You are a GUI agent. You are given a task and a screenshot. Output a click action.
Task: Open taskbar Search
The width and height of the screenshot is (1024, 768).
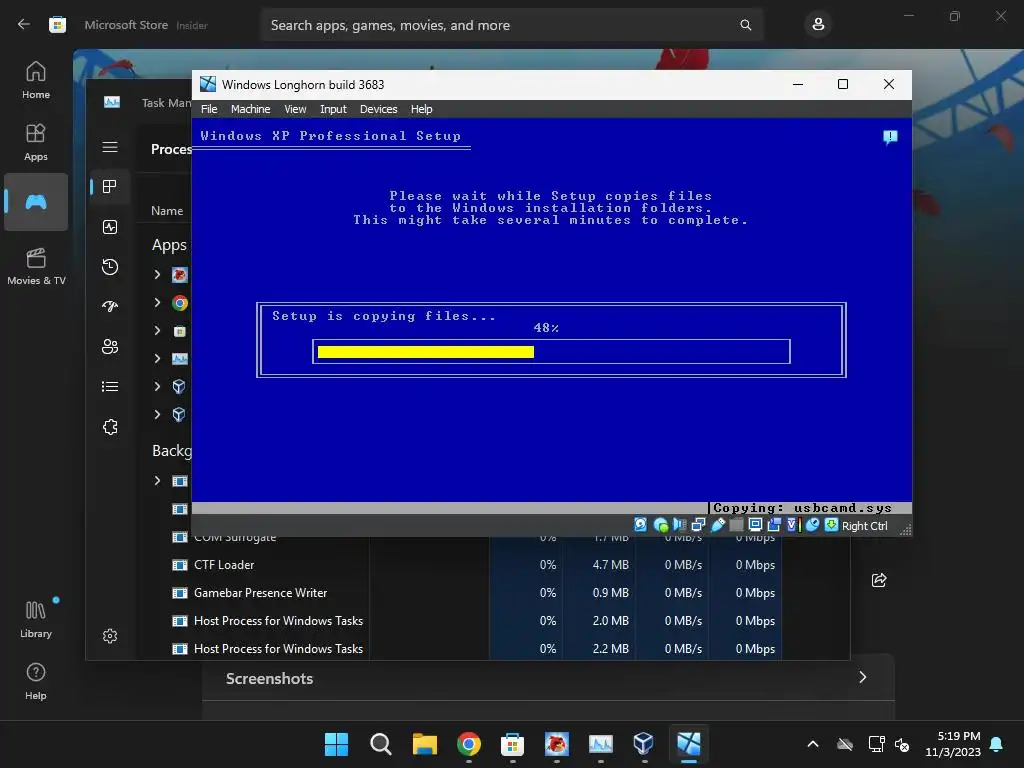coord(380,744)
